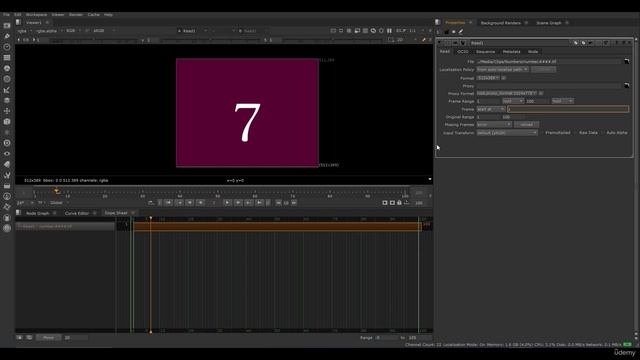Image resolution: width=640 pixels, height=360 pixels.
Task: Select the Read1 row in Dope Sheet list
Action: (65, 226)
